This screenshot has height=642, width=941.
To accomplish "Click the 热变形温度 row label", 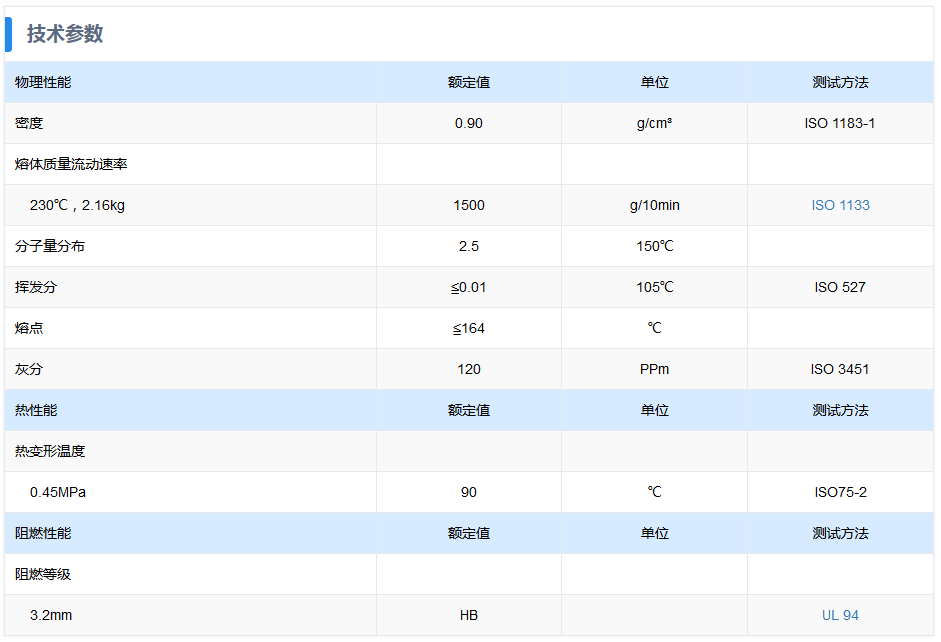I will click(x=50, y=451).
